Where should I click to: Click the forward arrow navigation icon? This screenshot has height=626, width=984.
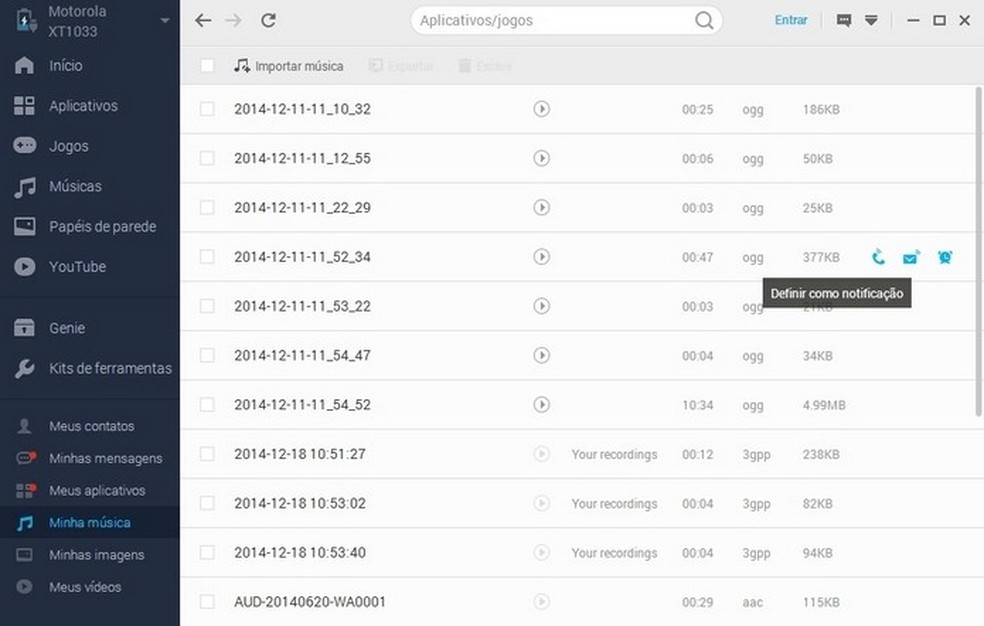tap(233, 21)
